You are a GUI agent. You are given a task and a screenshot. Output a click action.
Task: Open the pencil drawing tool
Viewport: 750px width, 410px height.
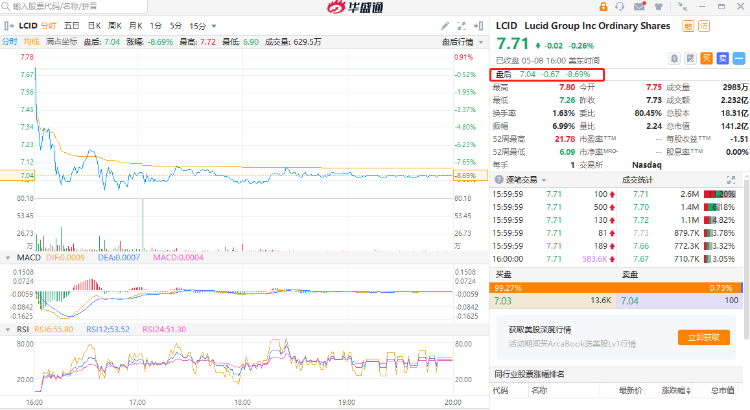point(445,26)
